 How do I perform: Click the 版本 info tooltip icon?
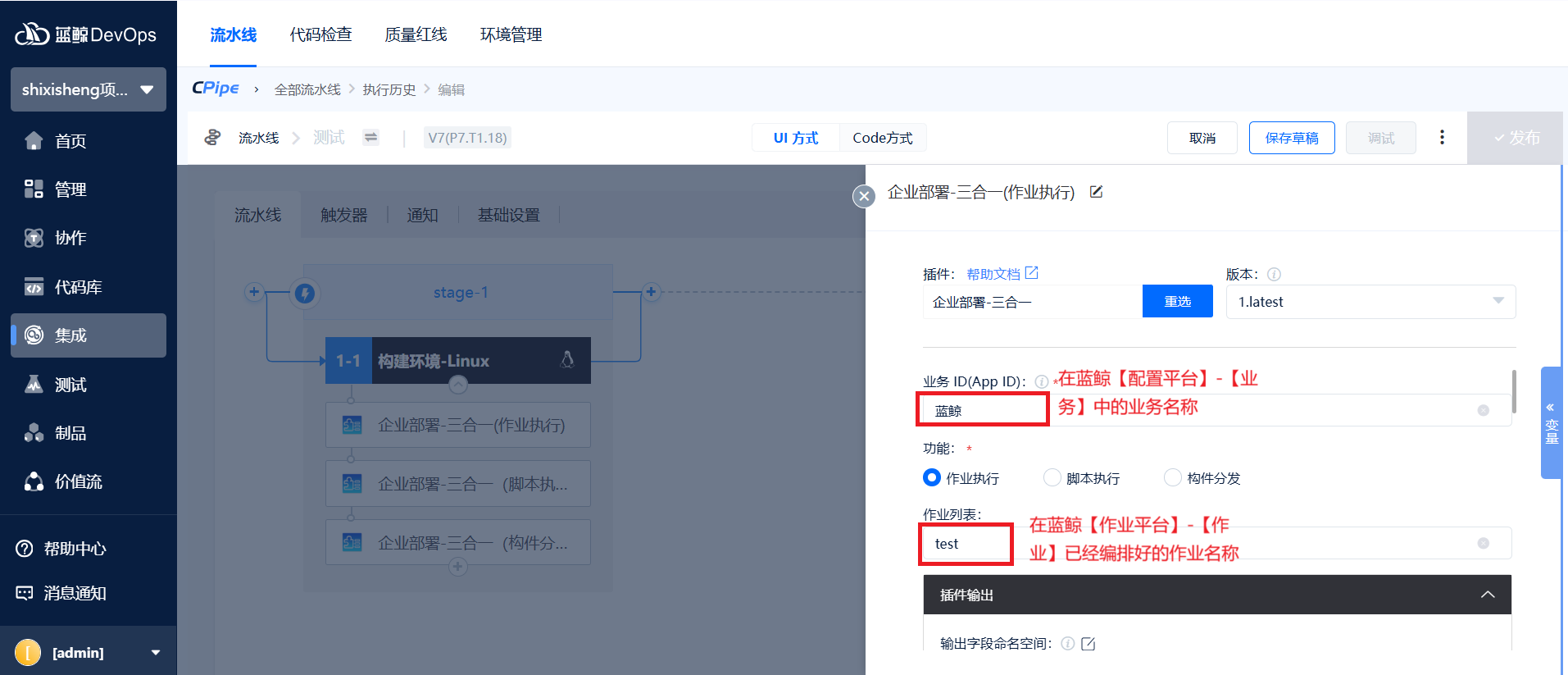[x=1274, y=275]
